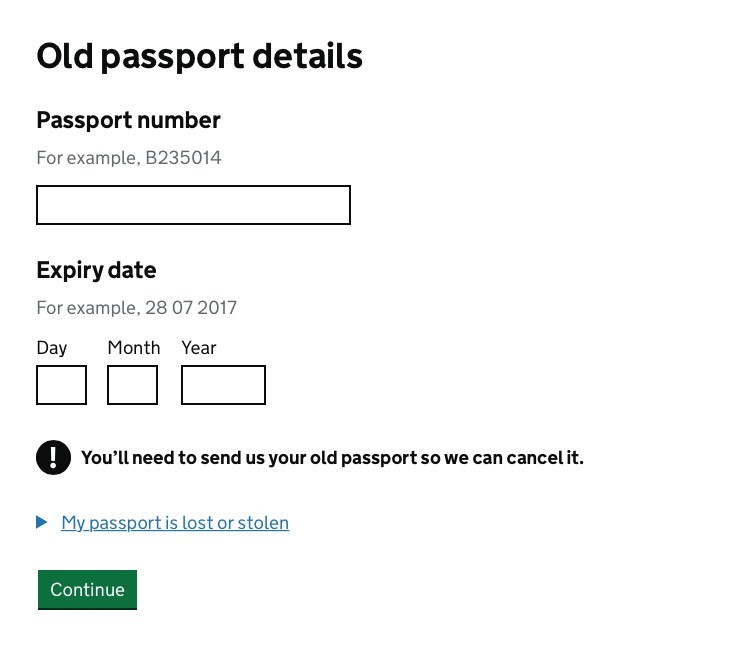Click the 'For example, B235014' hint text
This screenshot has height=657, width=749.
129,158
